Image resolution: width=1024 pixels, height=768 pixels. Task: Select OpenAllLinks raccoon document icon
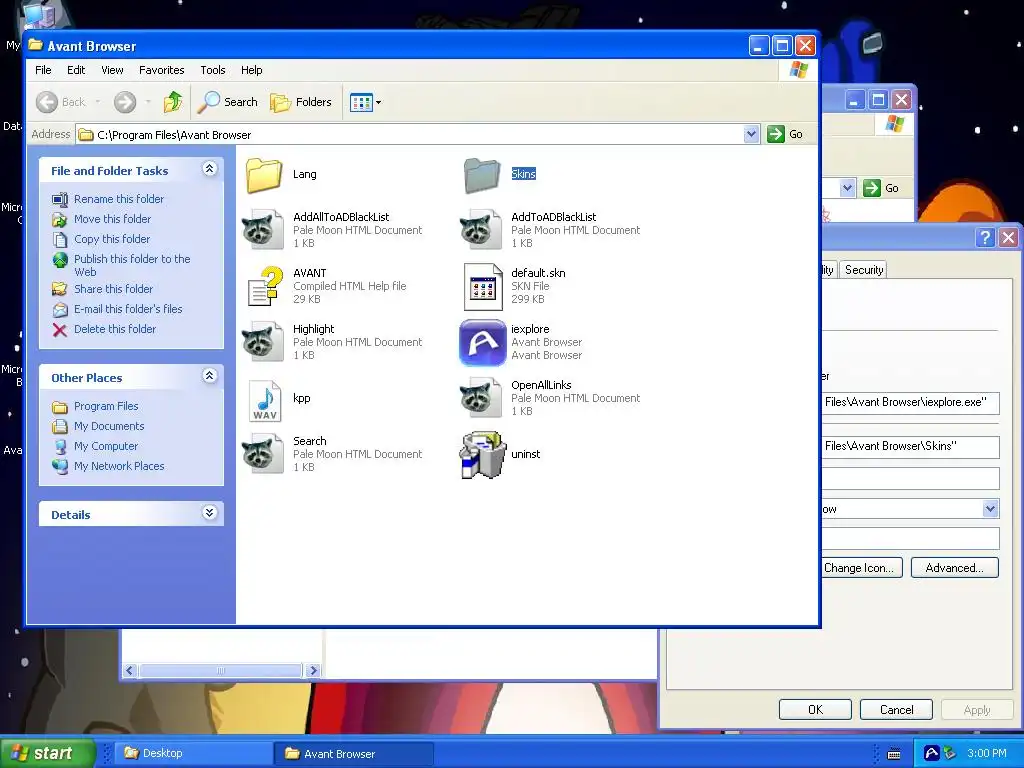482,398
